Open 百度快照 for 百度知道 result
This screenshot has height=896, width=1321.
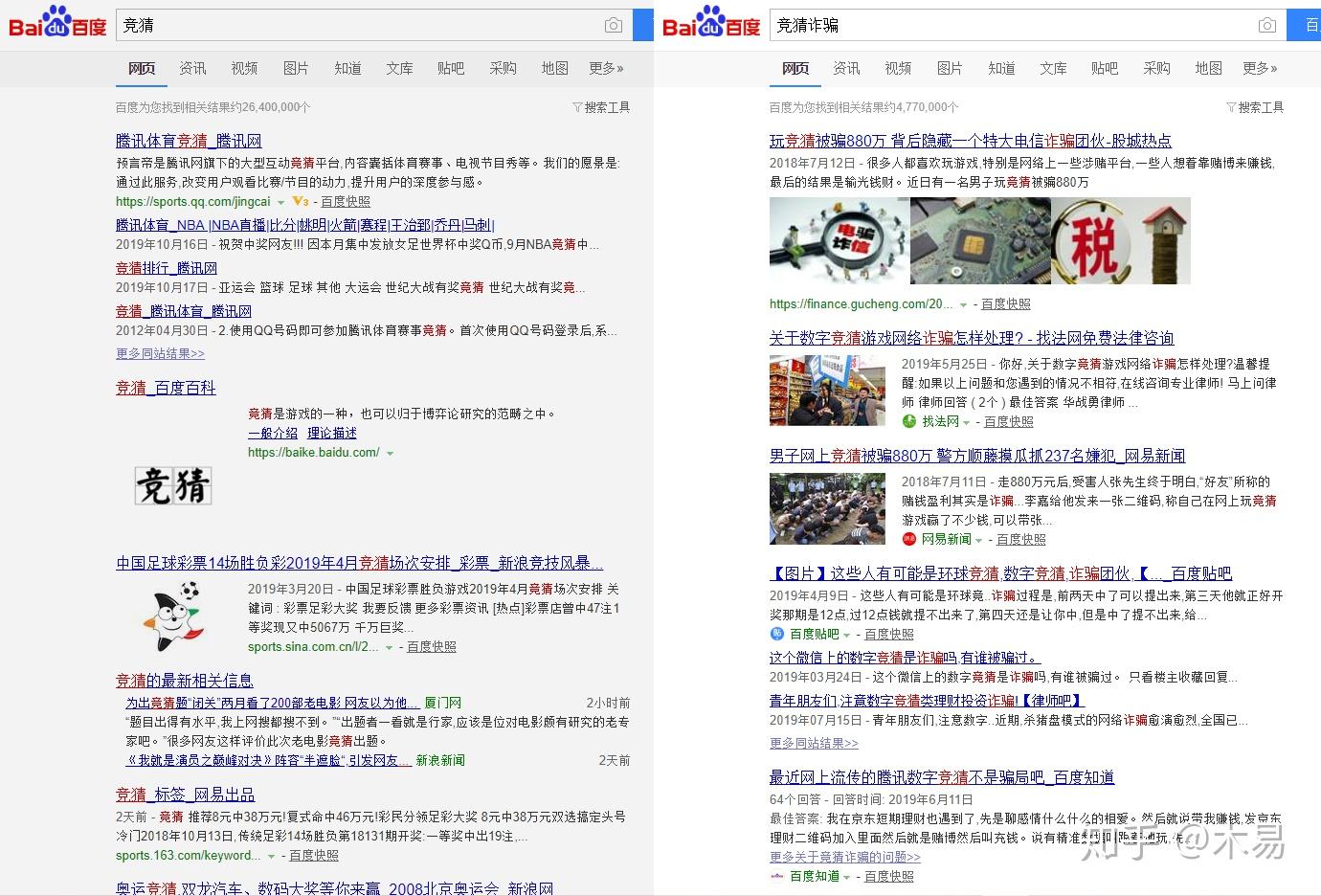pos(889,876)
